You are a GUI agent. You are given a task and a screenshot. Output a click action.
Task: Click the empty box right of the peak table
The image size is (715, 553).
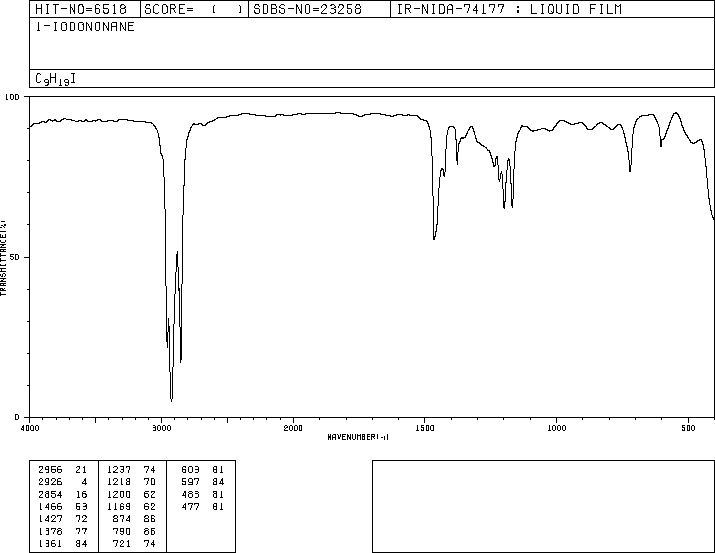543,506
